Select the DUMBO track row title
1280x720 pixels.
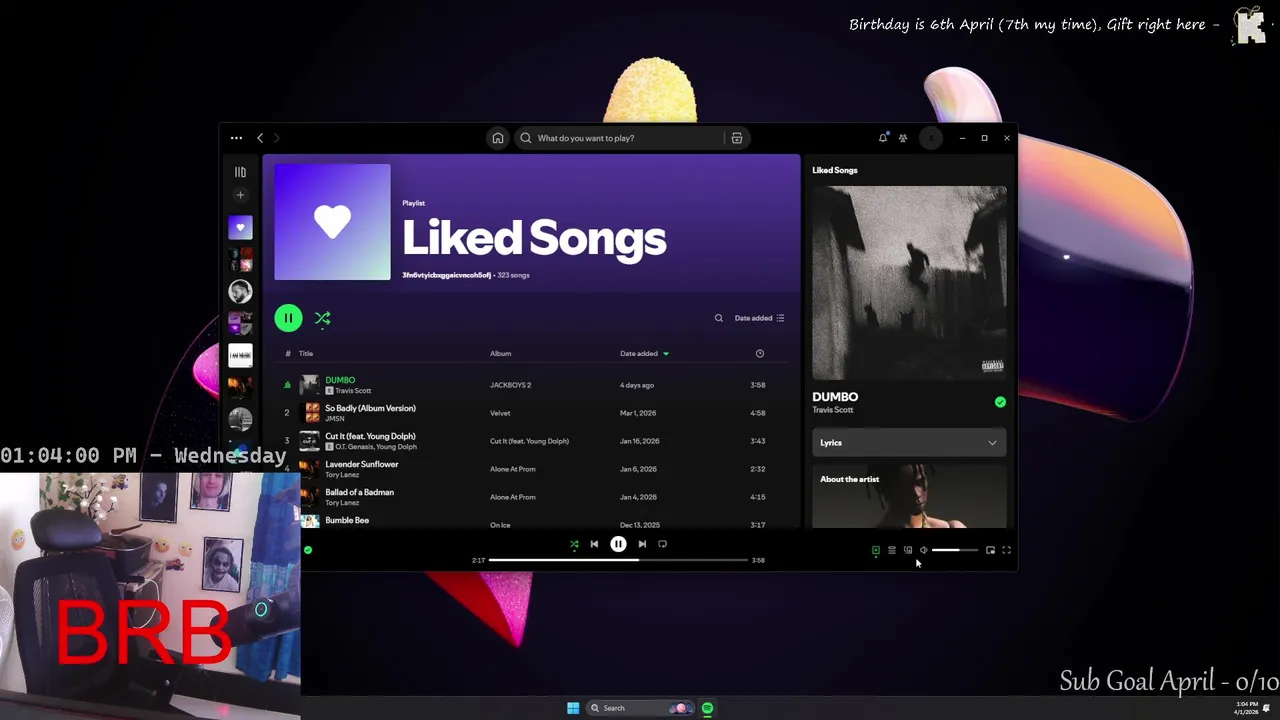(x=340, y=380)
